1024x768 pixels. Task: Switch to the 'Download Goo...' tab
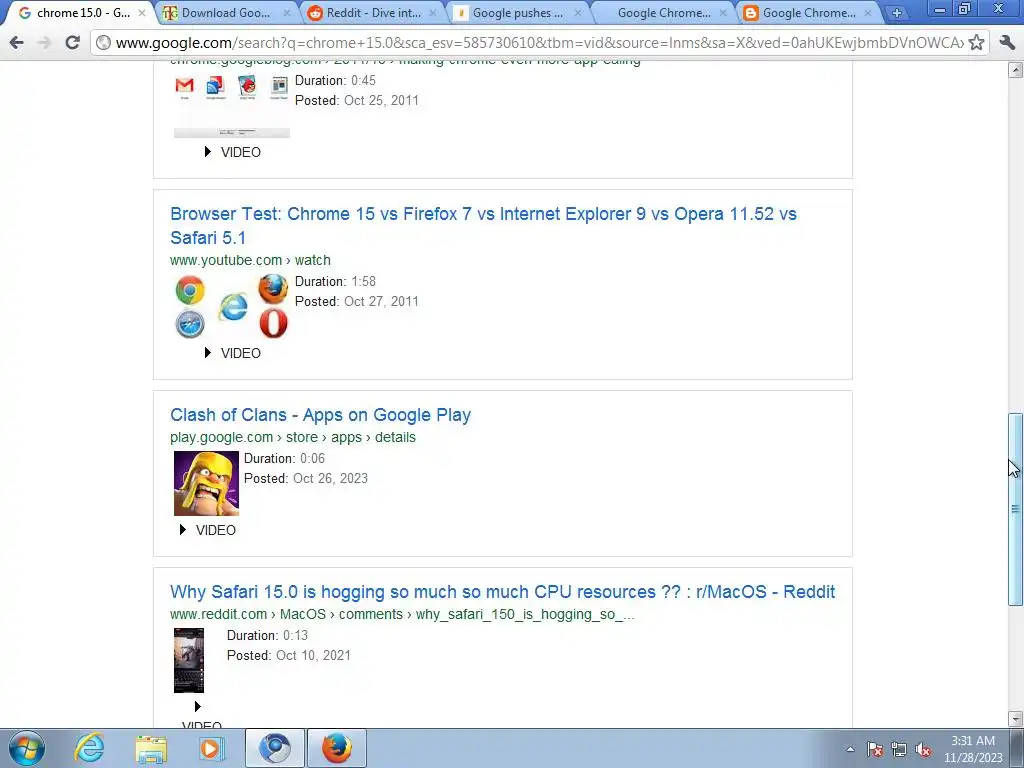[225, 12]
